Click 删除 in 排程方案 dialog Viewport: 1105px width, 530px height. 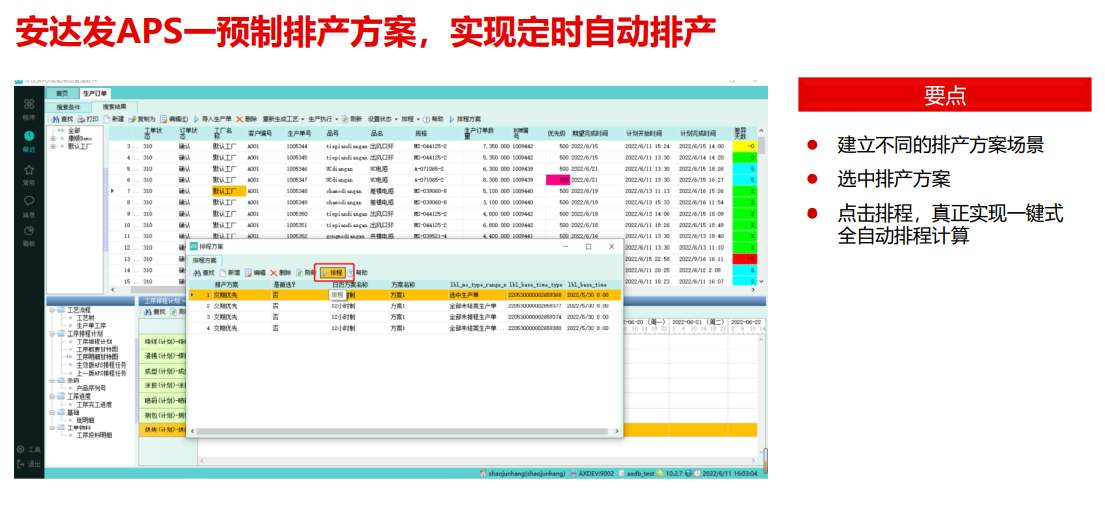[280, 273]
